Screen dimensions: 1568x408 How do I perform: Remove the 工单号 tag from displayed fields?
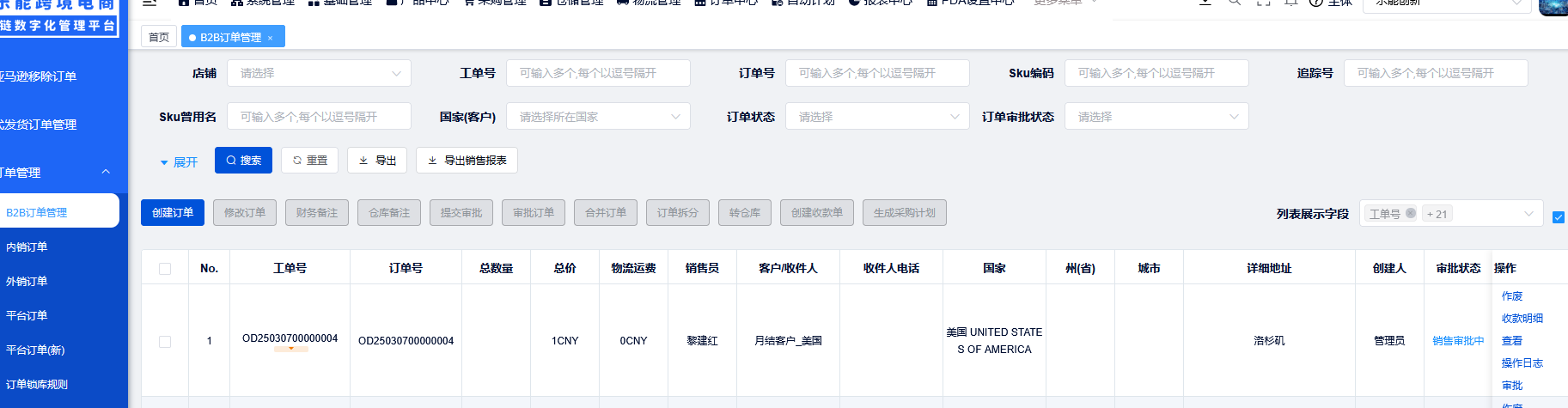pyautogui.click(x=1410, y=214)
